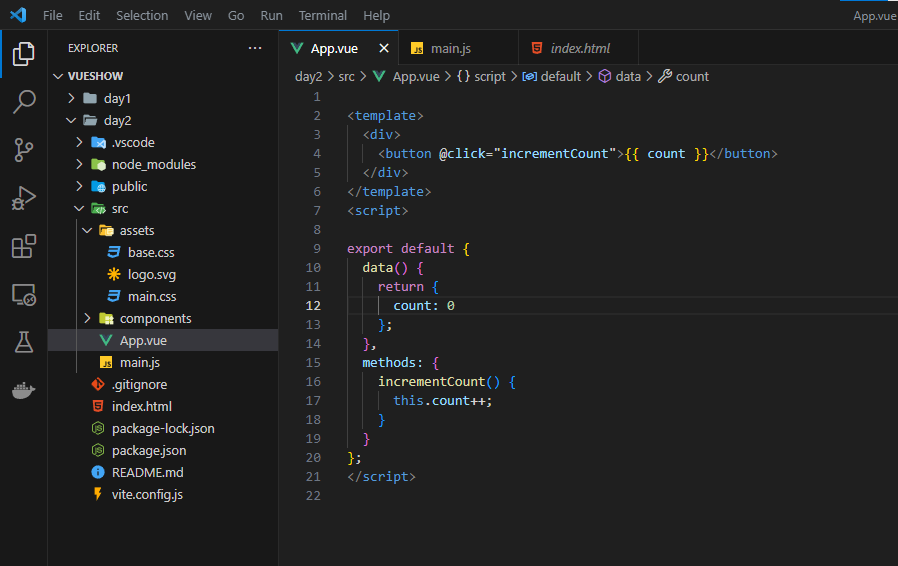Click the default breadcrumb segment

(x=561, y=76)
